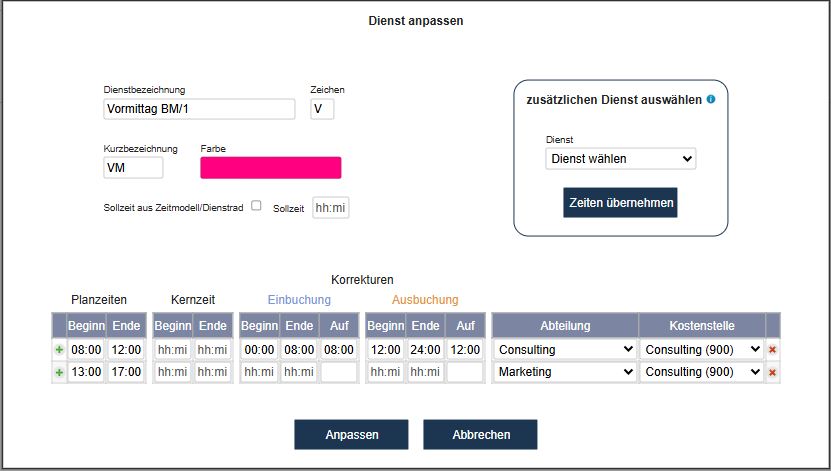Viewport: 831px width, 471px height.
Task: Open the Abteilung dropdown showing Consulting
Action: pos(565,350)
